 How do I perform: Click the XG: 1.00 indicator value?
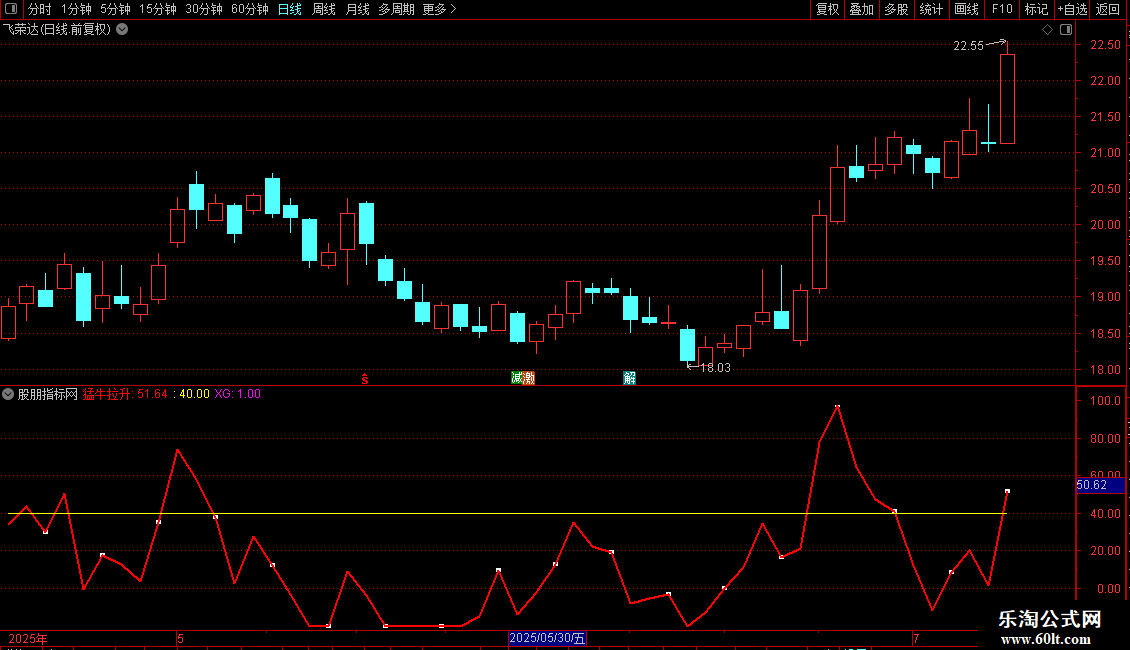tap(238, 394)
